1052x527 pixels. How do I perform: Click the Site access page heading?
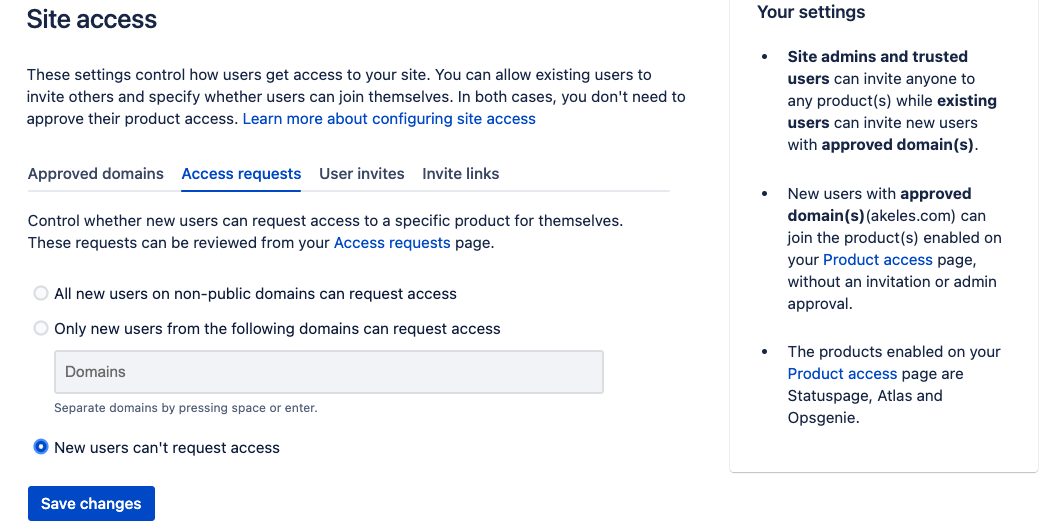point(92,19)
